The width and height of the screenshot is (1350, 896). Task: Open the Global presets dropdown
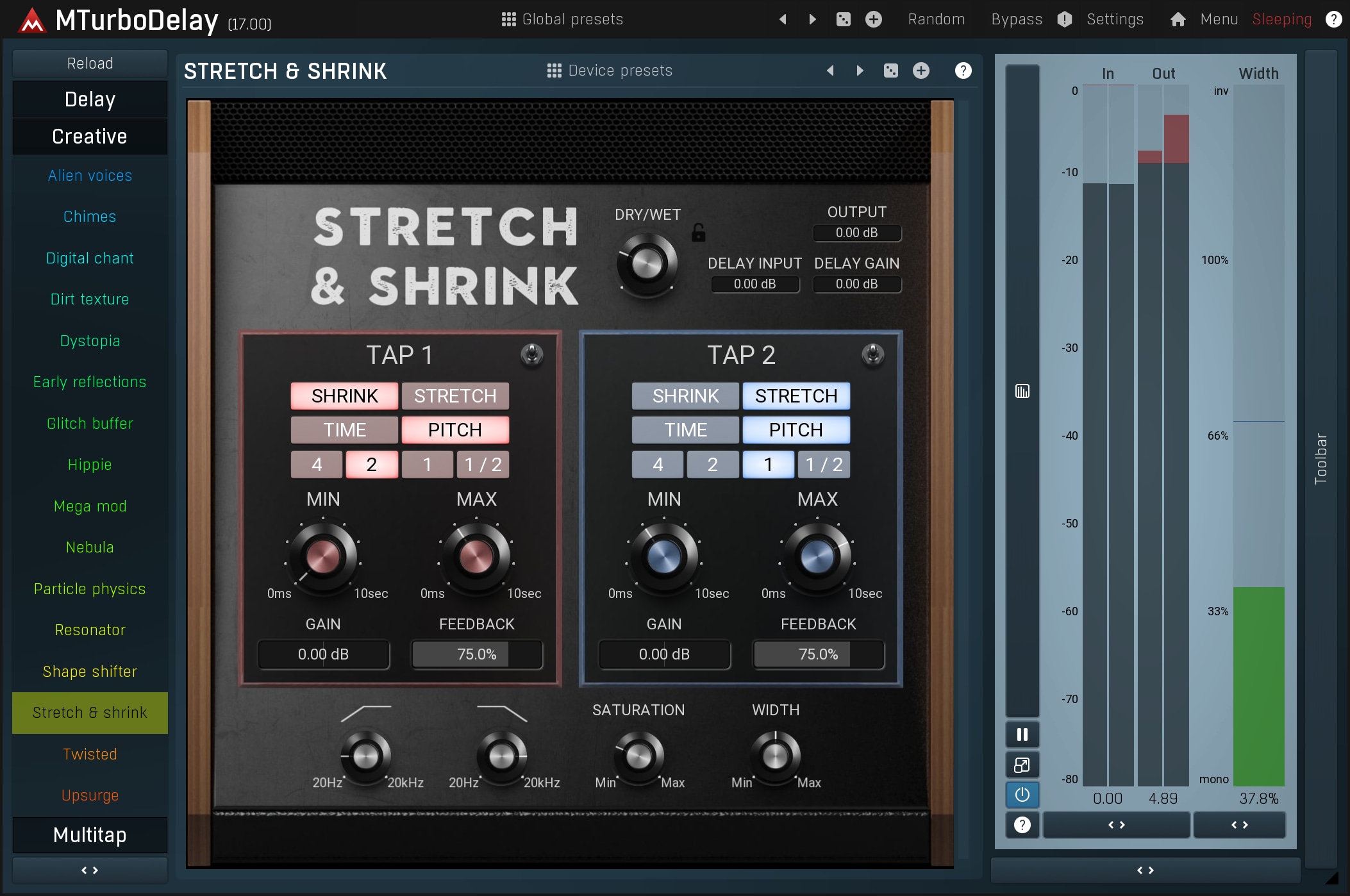pos(562,19)
